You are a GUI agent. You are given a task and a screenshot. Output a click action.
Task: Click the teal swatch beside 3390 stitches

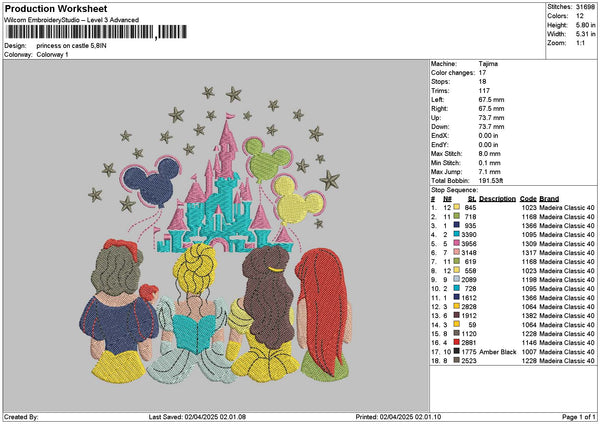pos(457,234)
